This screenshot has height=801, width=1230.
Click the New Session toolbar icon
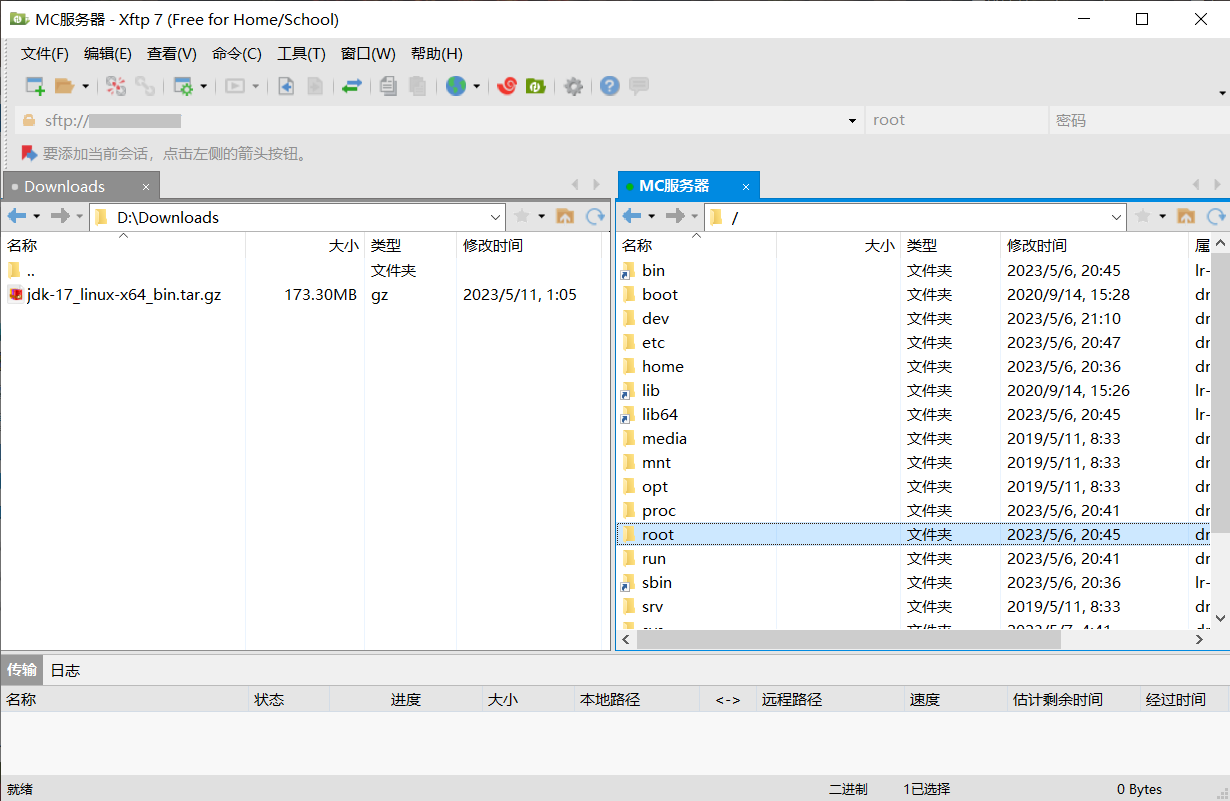(x=35, y=87)
